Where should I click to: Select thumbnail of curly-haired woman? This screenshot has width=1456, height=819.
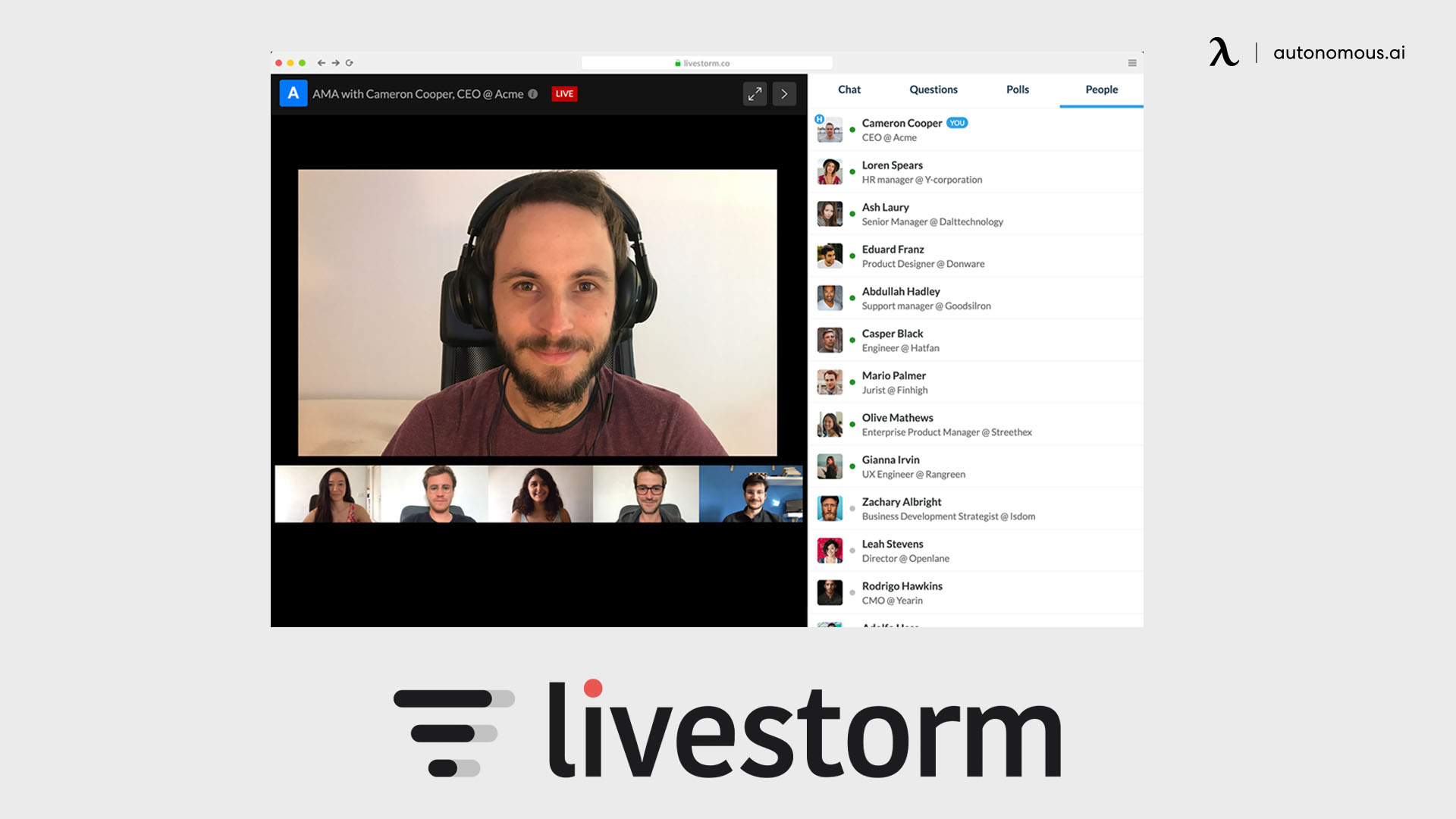click(540, 494)
